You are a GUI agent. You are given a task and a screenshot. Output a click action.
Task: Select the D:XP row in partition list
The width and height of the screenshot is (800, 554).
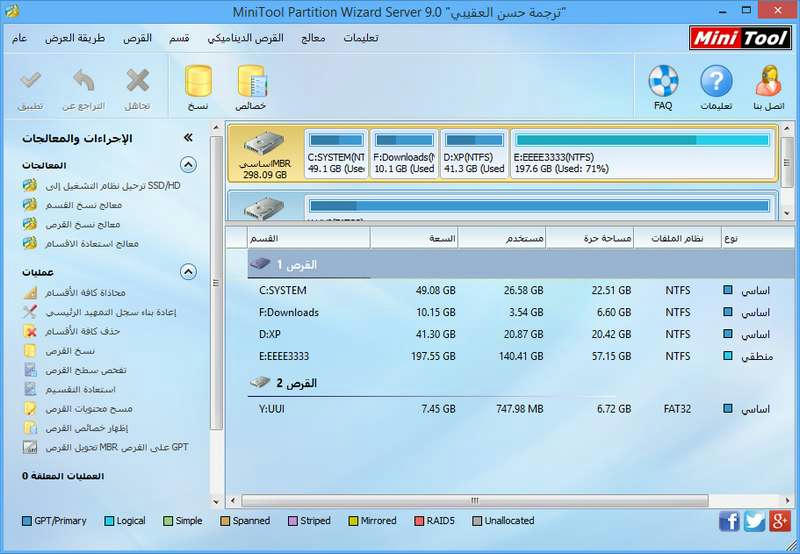point(520,335)
